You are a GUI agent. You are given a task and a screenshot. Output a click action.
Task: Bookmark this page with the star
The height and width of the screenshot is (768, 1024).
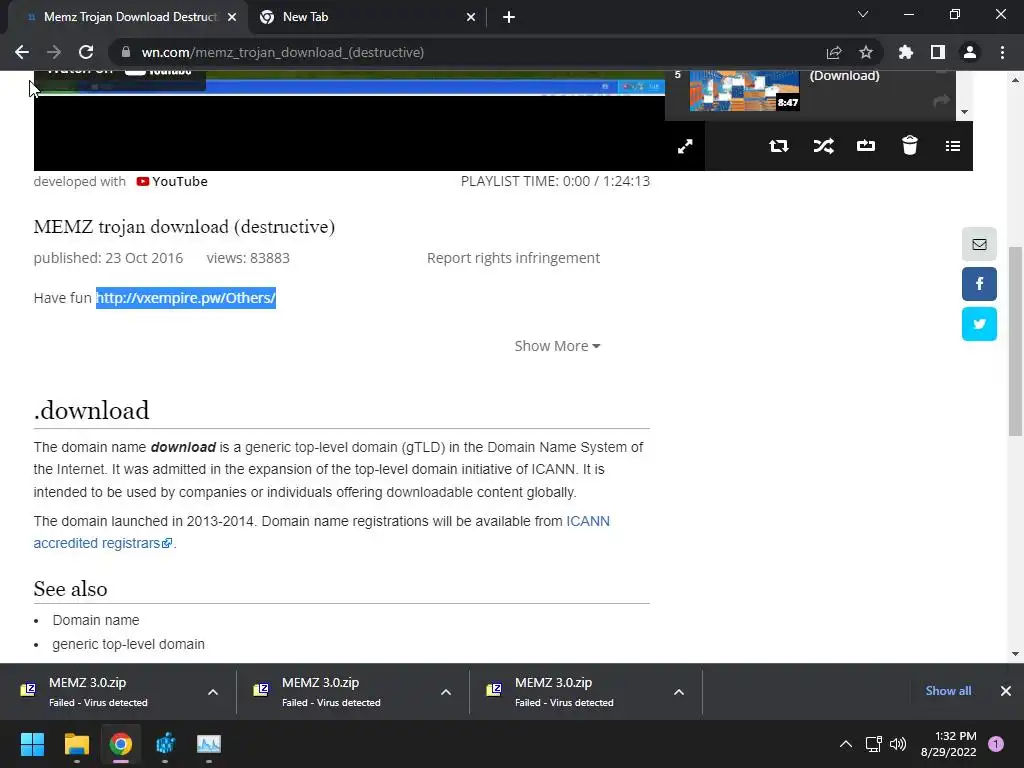tap(866, 52)
